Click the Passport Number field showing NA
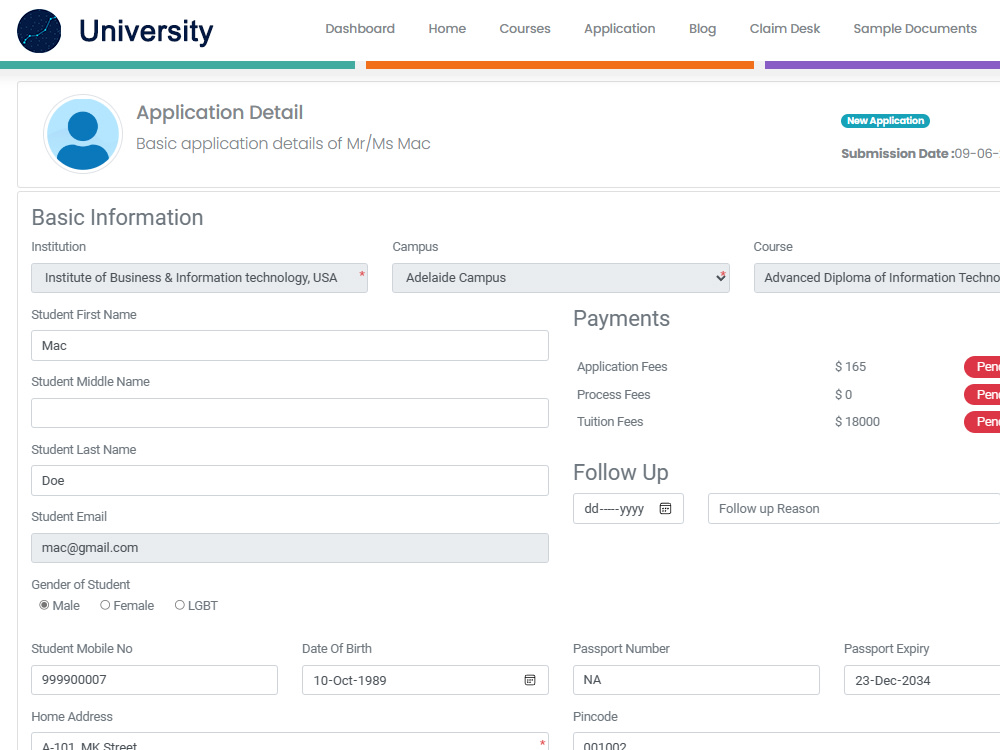This screenshot has height=750, width=1000. [696, 680]
